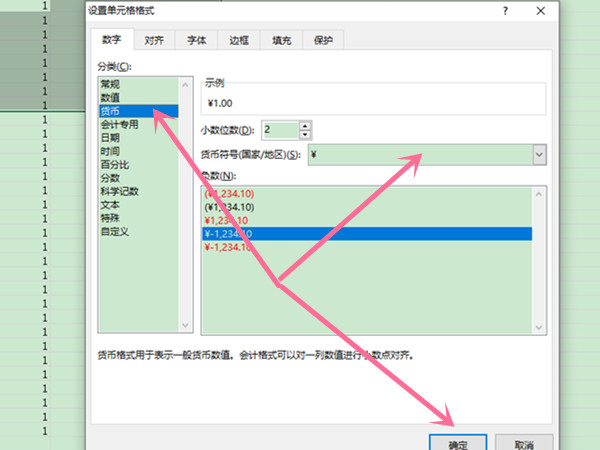Decrease decimal places with down arrow
Screen dimensions: 600x450
point(305,134)
